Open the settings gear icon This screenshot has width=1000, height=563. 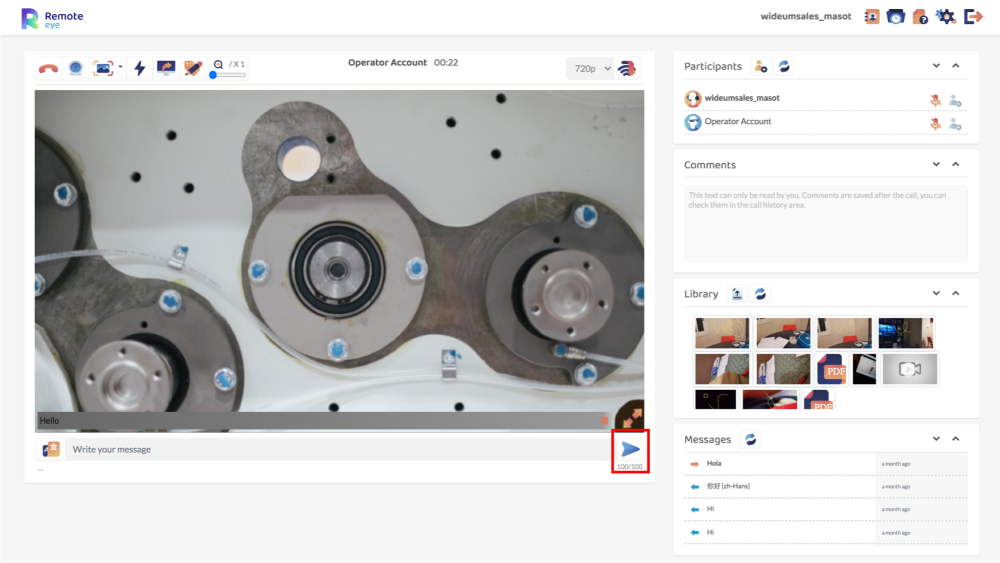(946, 17)
